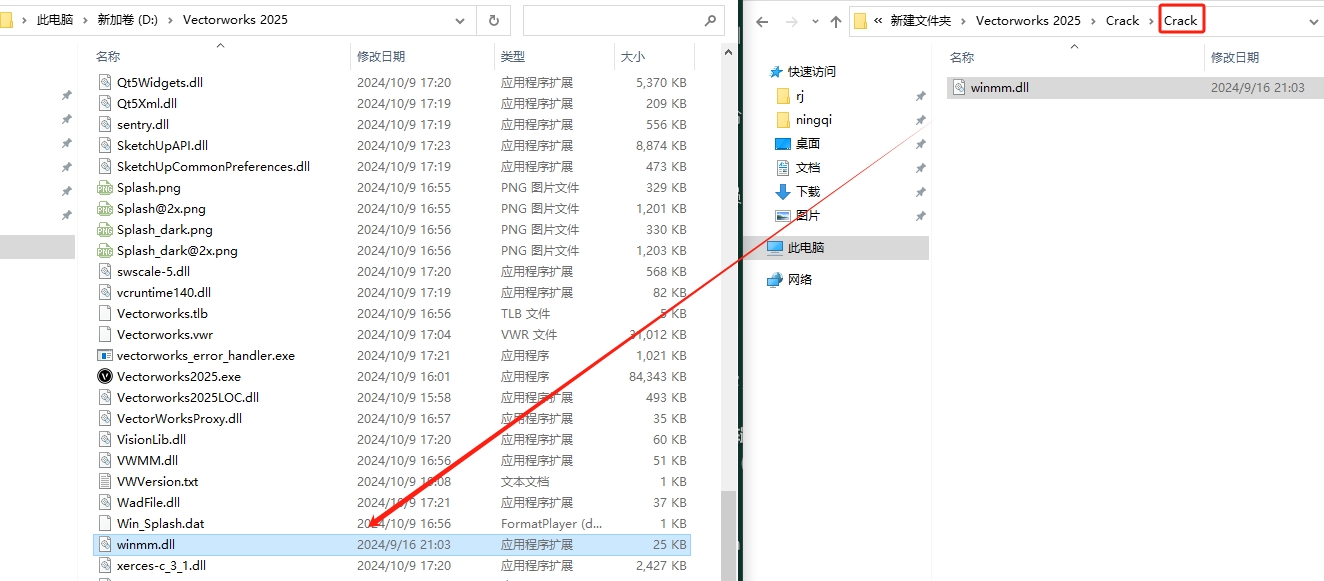Expand the 此电脑 breadcrumb chevron in left window
1324x581 pixels.
click(85, 20)
